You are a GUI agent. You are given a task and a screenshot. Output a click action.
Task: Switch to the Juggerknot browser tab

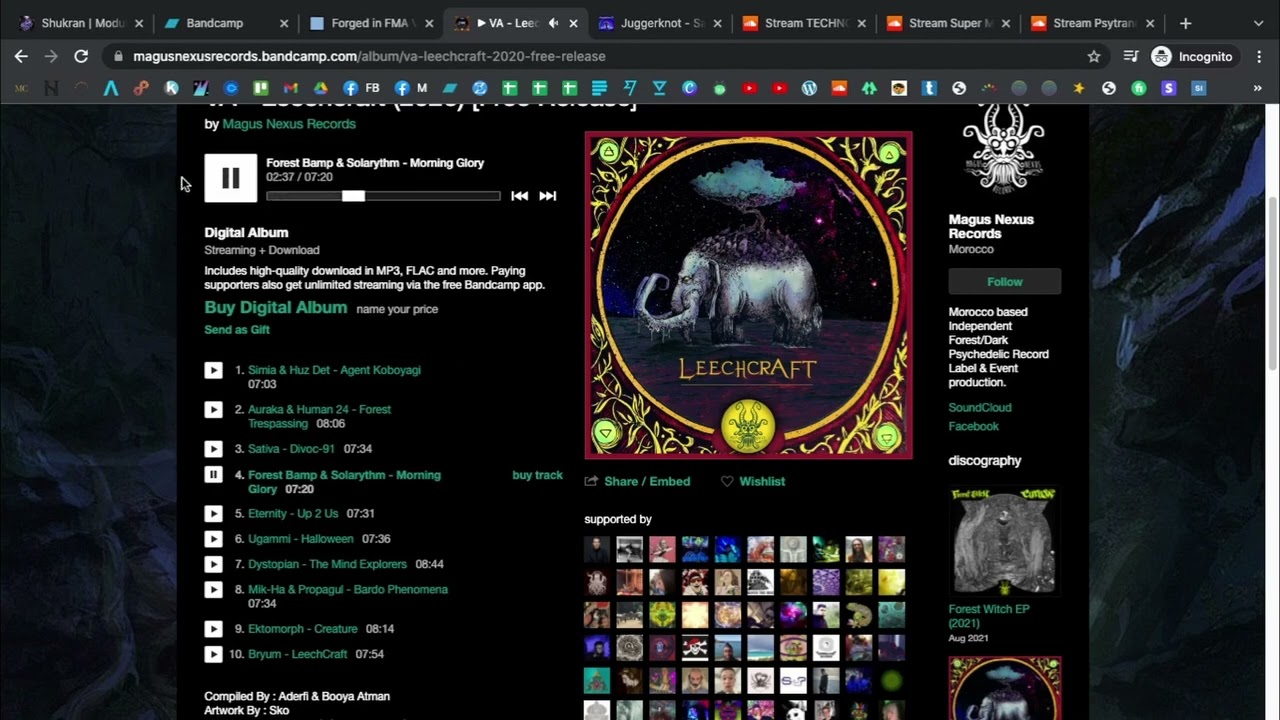pyautogui.click(x=660, y=23)
